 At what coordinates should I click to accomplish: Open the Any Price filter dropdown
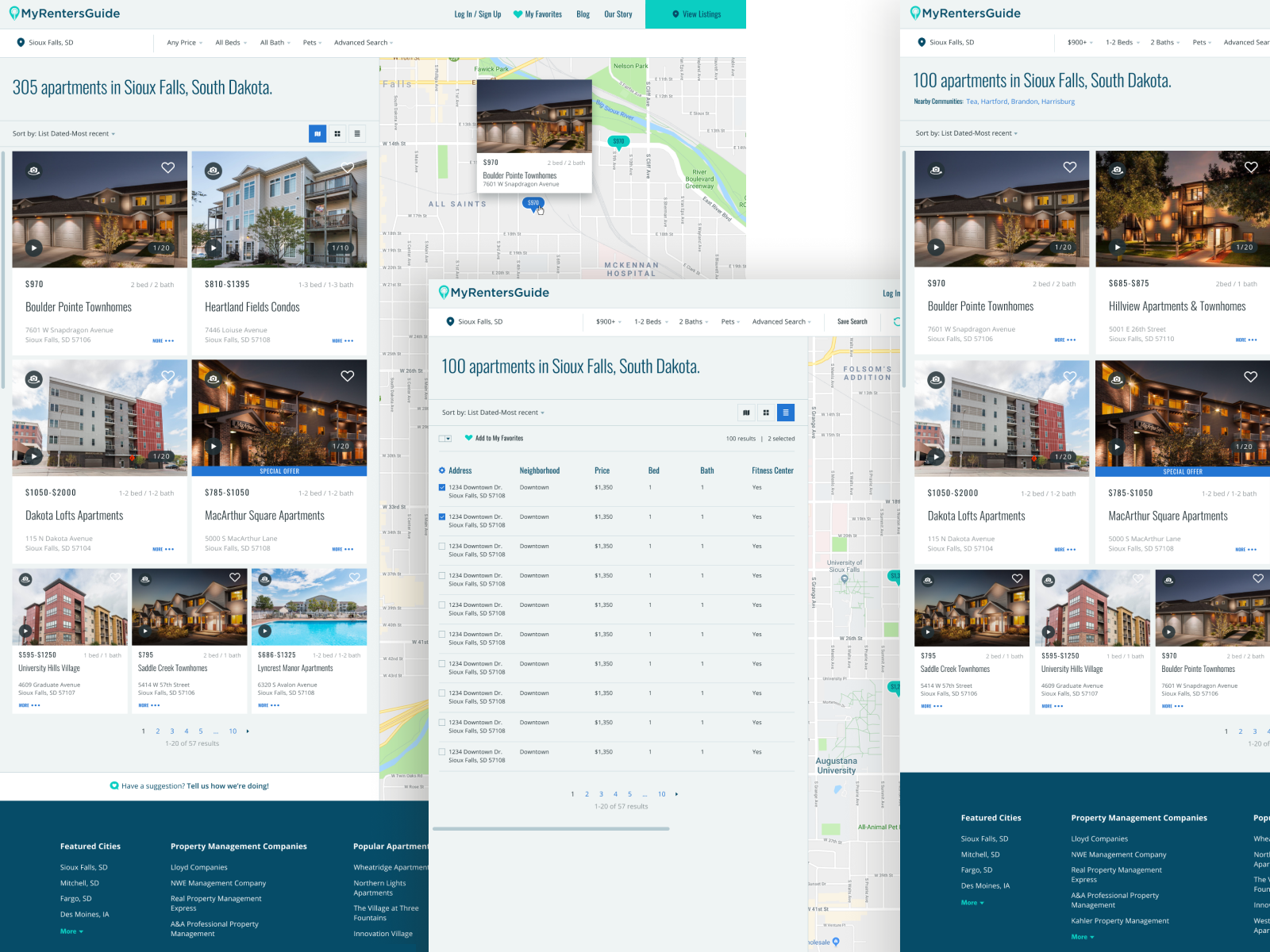pyautogui.click(x=184, y=43)
